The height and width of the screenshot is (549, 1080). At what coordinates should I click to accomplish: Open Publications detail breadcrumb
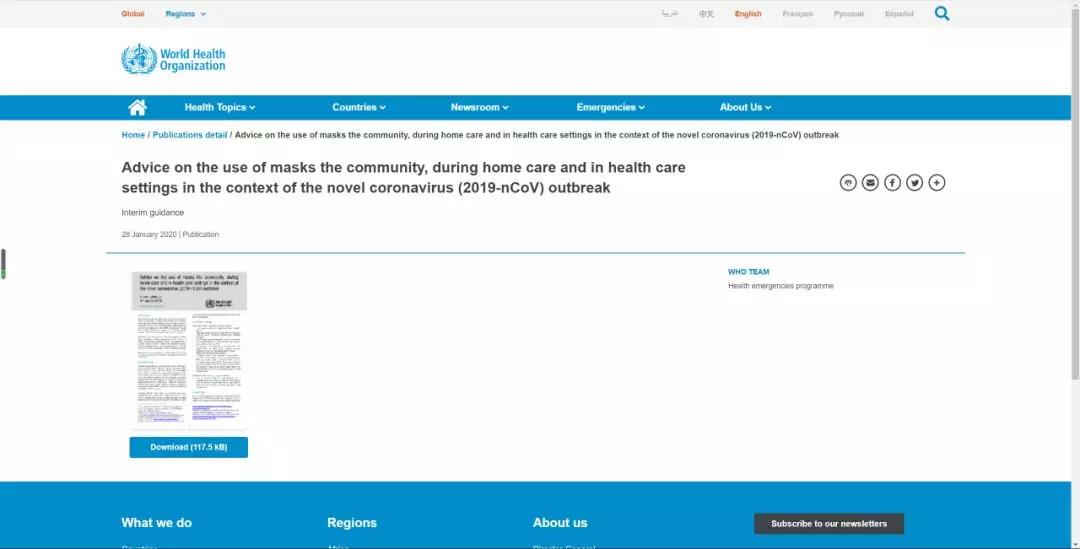(189, 135)
